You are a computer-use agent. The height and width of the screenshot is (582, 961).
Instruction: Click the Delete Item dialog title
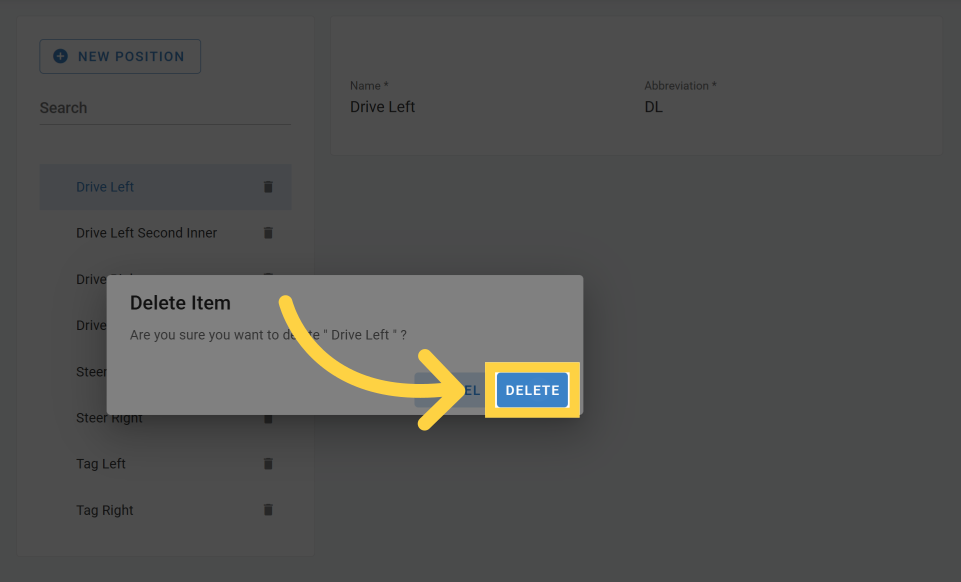180,303
